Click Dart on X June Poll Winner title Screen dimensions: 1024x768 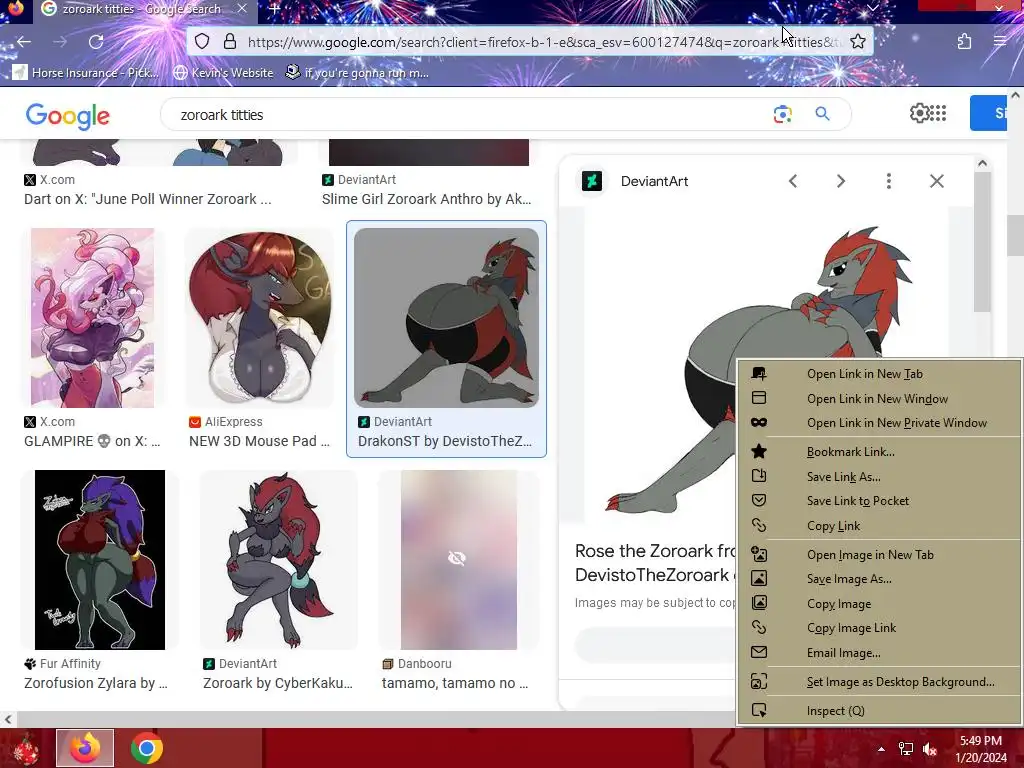(x=148, y=199)
